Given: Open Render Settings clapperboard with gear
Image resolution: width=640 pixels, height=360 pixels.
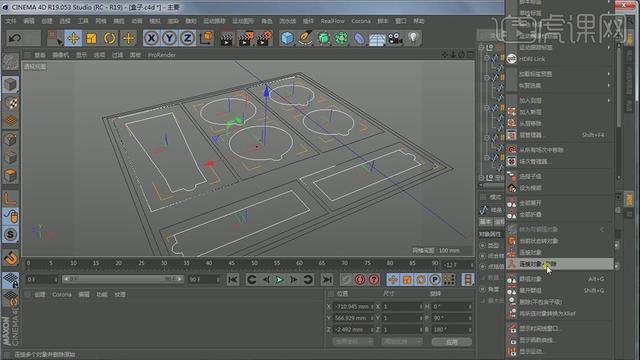Looking at the screenshot, I should pos(264,38).
